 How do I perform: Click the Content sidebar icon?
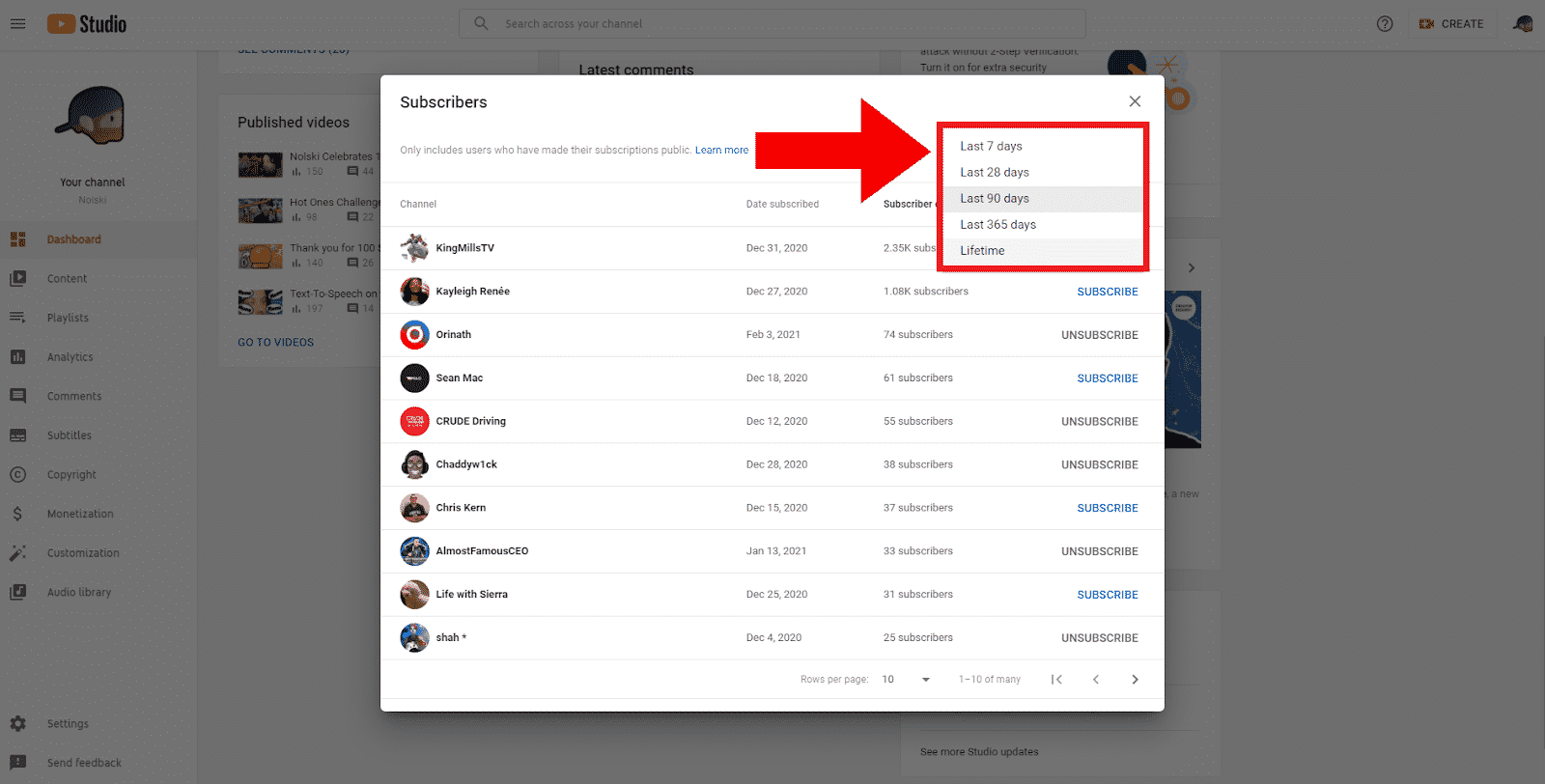[17, 278]
